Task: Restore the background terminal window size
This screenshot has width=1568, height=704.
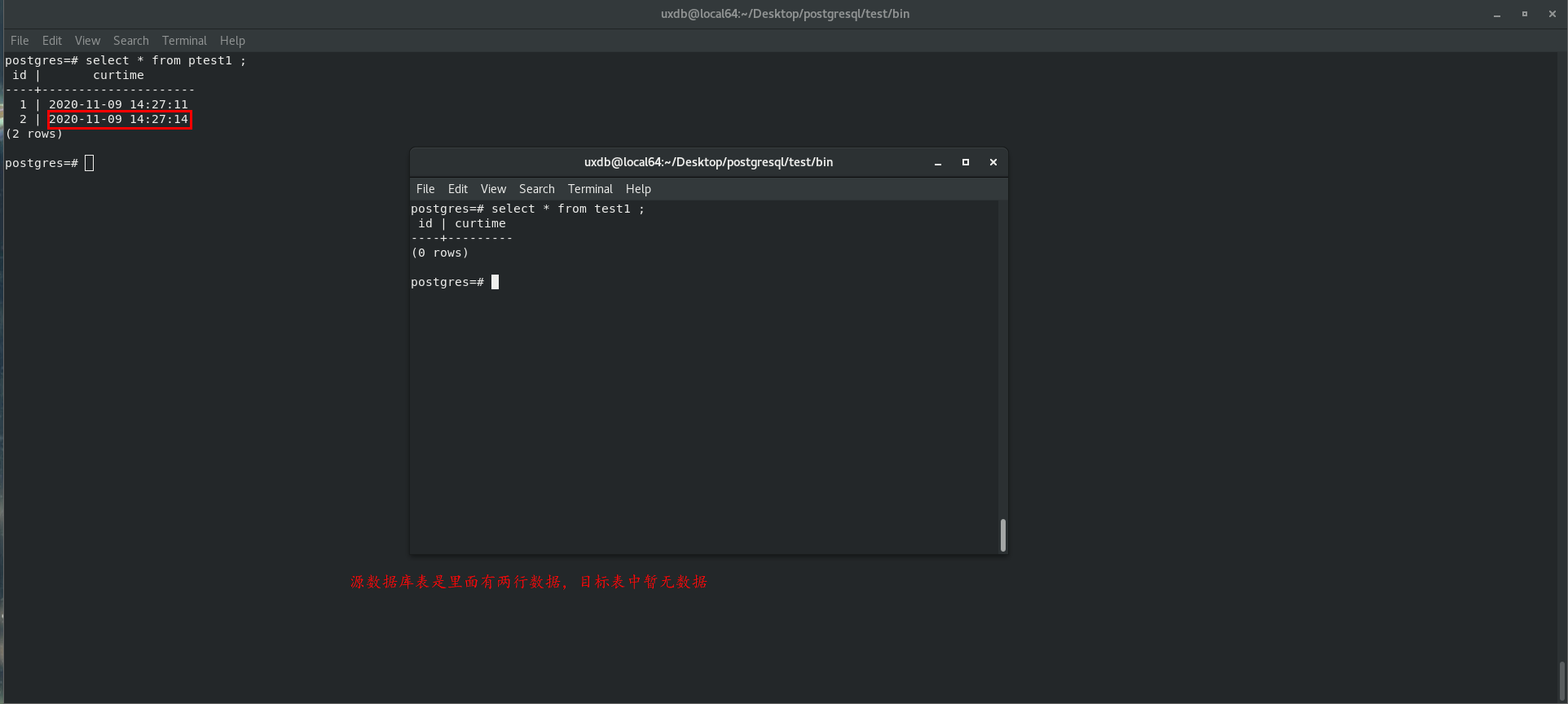Action: (1525, 14)
